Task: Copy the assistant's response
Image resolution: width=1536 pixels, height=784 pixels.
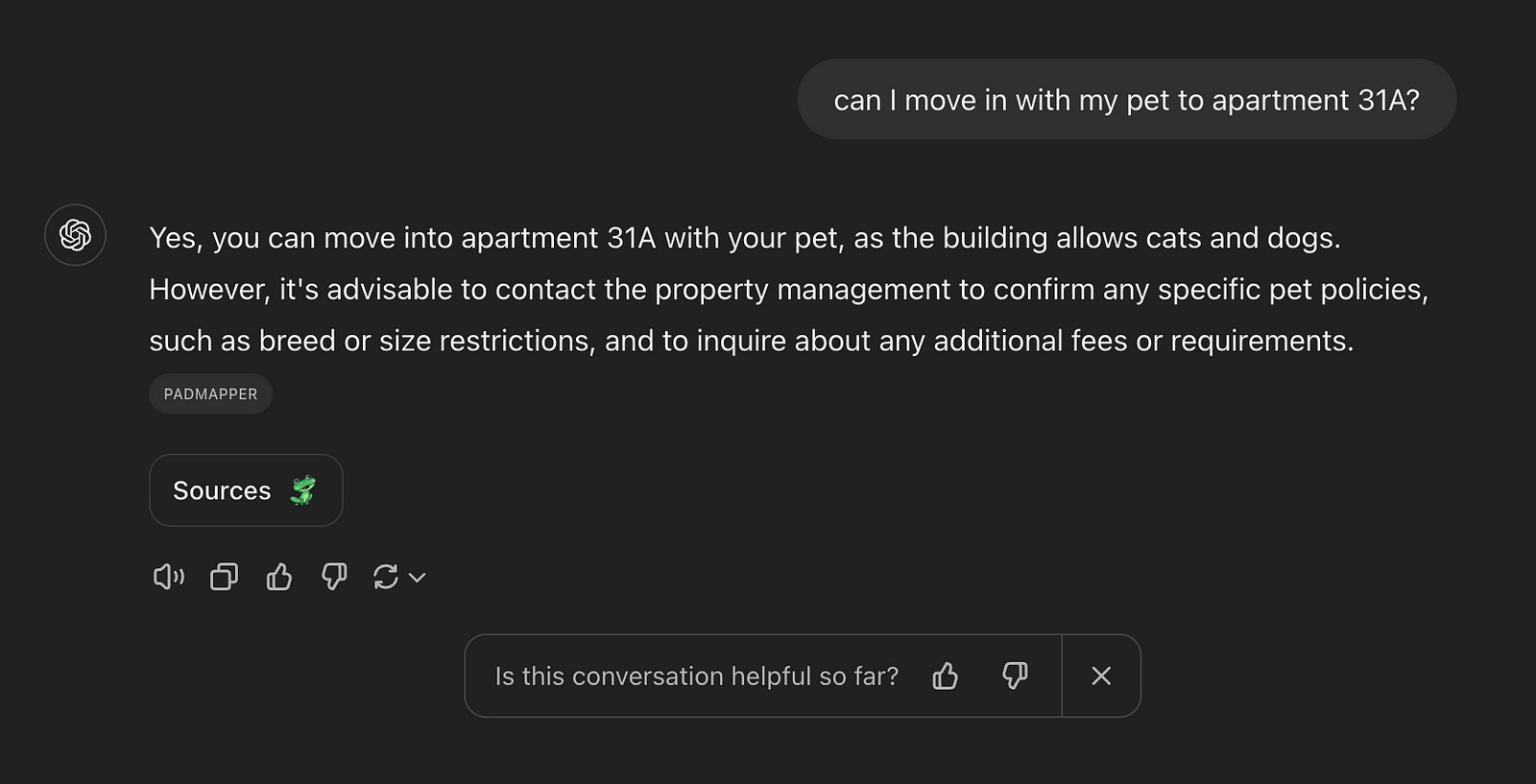Action: coord(224,577)
